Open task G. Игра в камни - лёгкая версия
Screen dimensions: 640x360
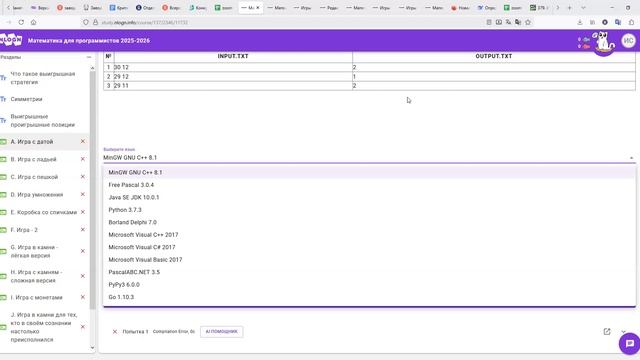35,251
